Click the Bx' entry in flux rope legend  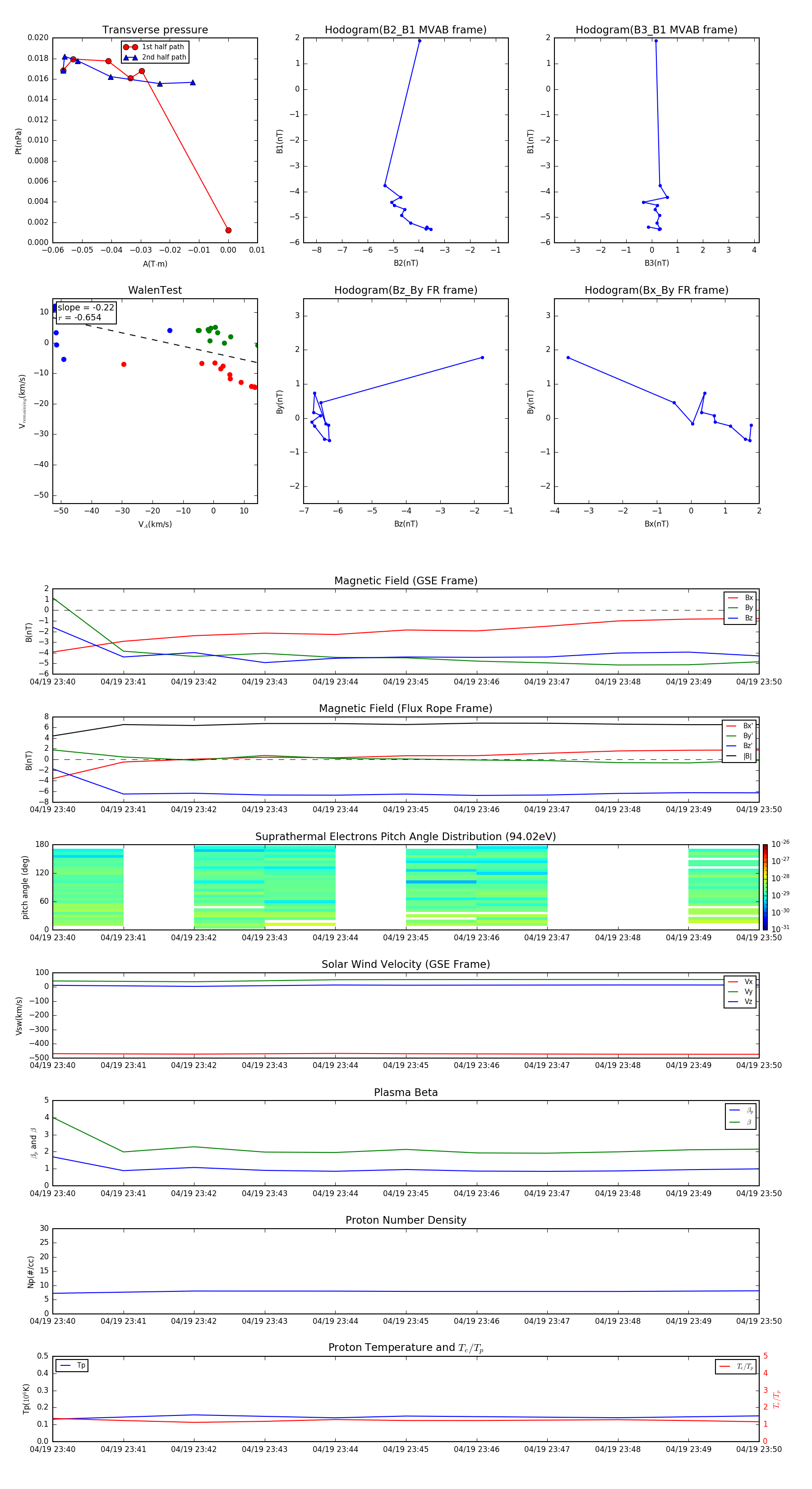(x=740, y=726)
